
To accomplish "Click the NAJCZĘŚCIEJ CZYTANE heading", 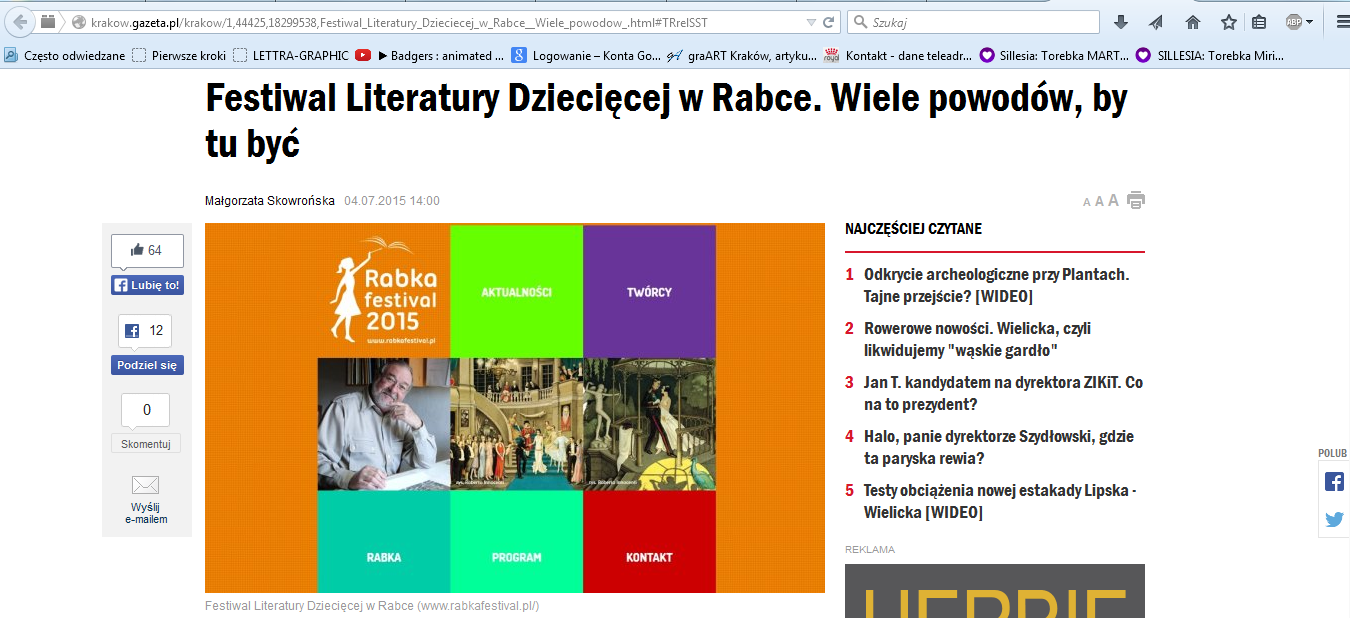I will tap(913, 229).
